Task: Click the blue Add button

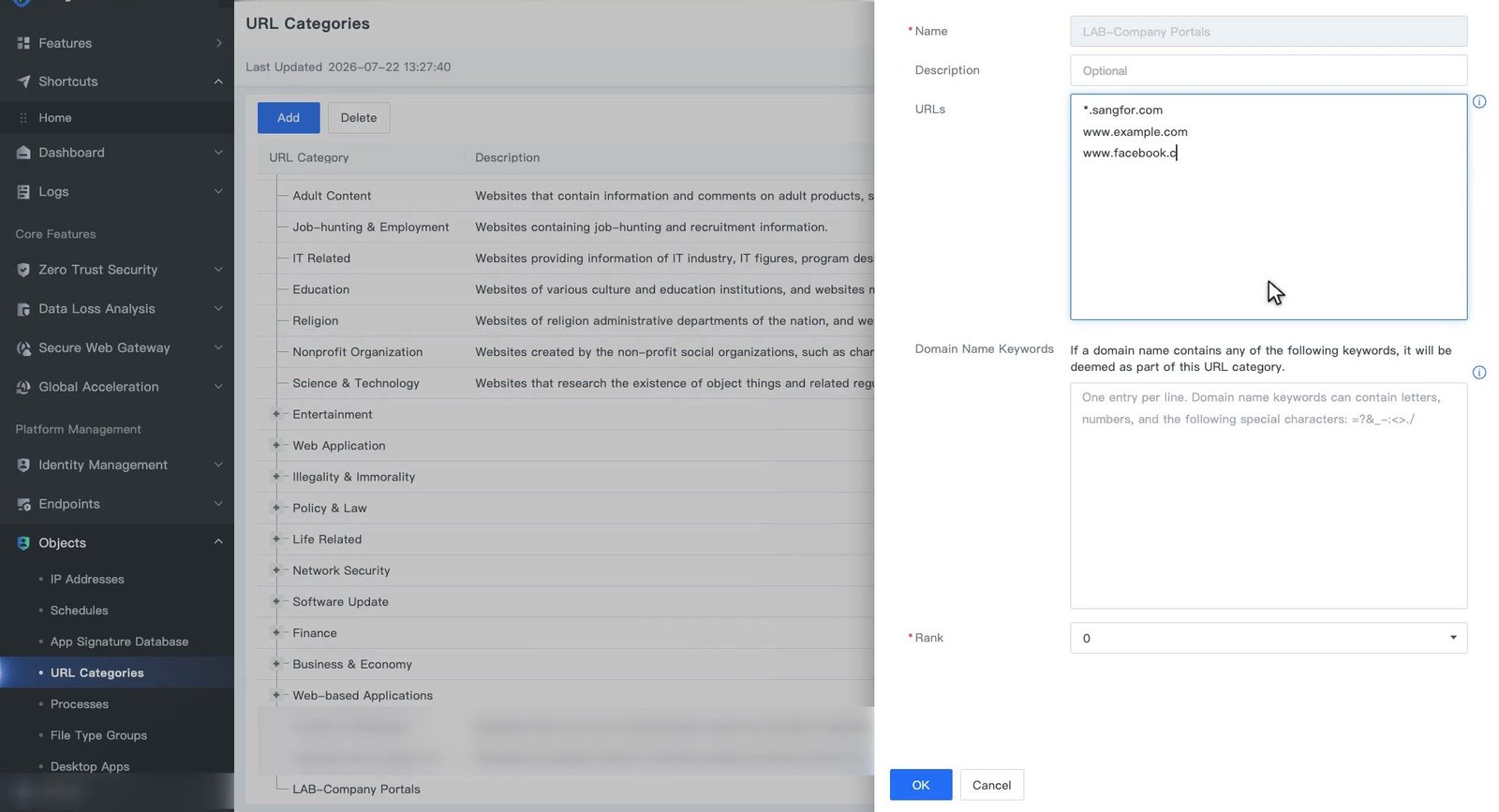Action: tap(289, 118)
